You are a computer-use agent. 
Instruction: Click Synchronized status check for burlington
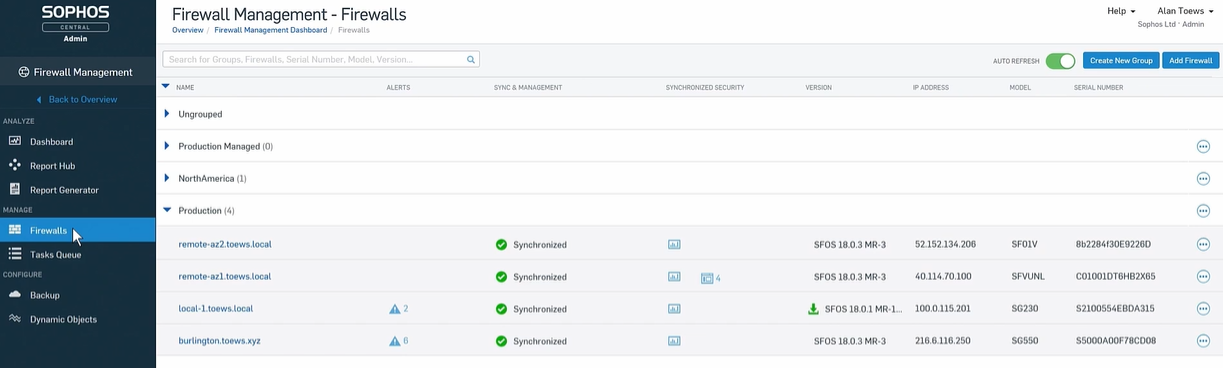[x=501, y=341]
